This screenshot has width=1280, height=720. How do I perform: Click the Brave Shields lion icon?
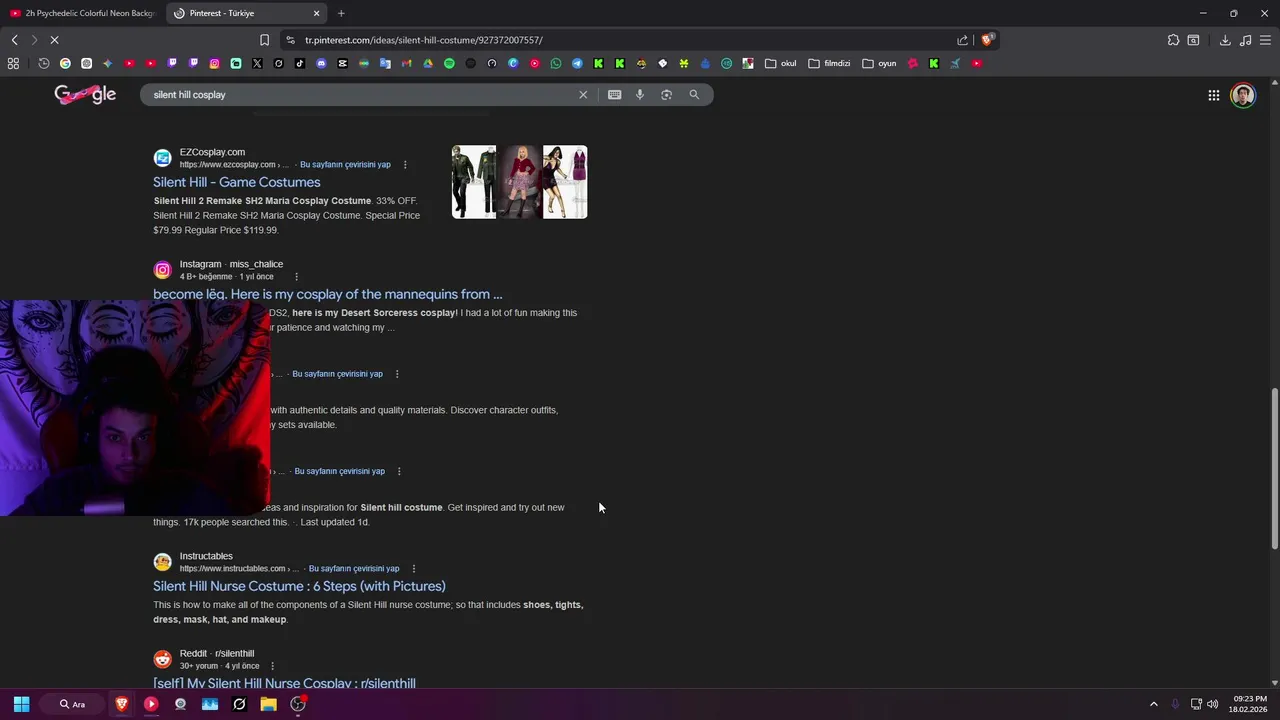coord(987,40)
